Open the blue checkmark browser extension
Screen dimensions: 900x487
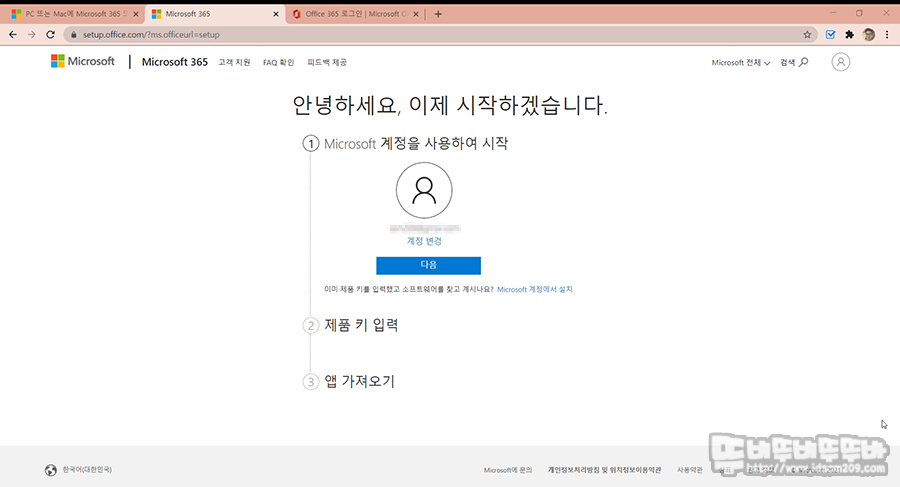click(x=830, y=34)
